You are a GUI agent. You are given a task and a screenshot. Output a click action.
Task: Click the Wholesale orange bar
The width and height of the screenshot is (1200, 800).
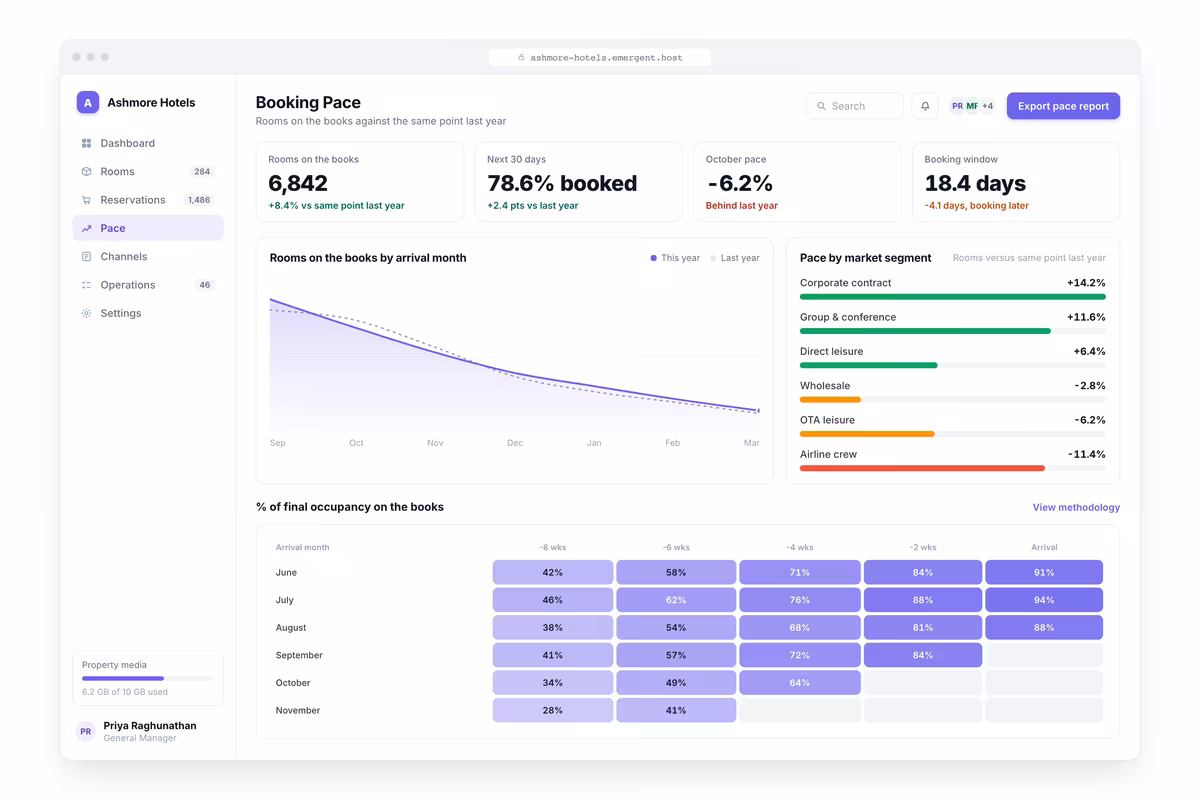click(830, 400)
